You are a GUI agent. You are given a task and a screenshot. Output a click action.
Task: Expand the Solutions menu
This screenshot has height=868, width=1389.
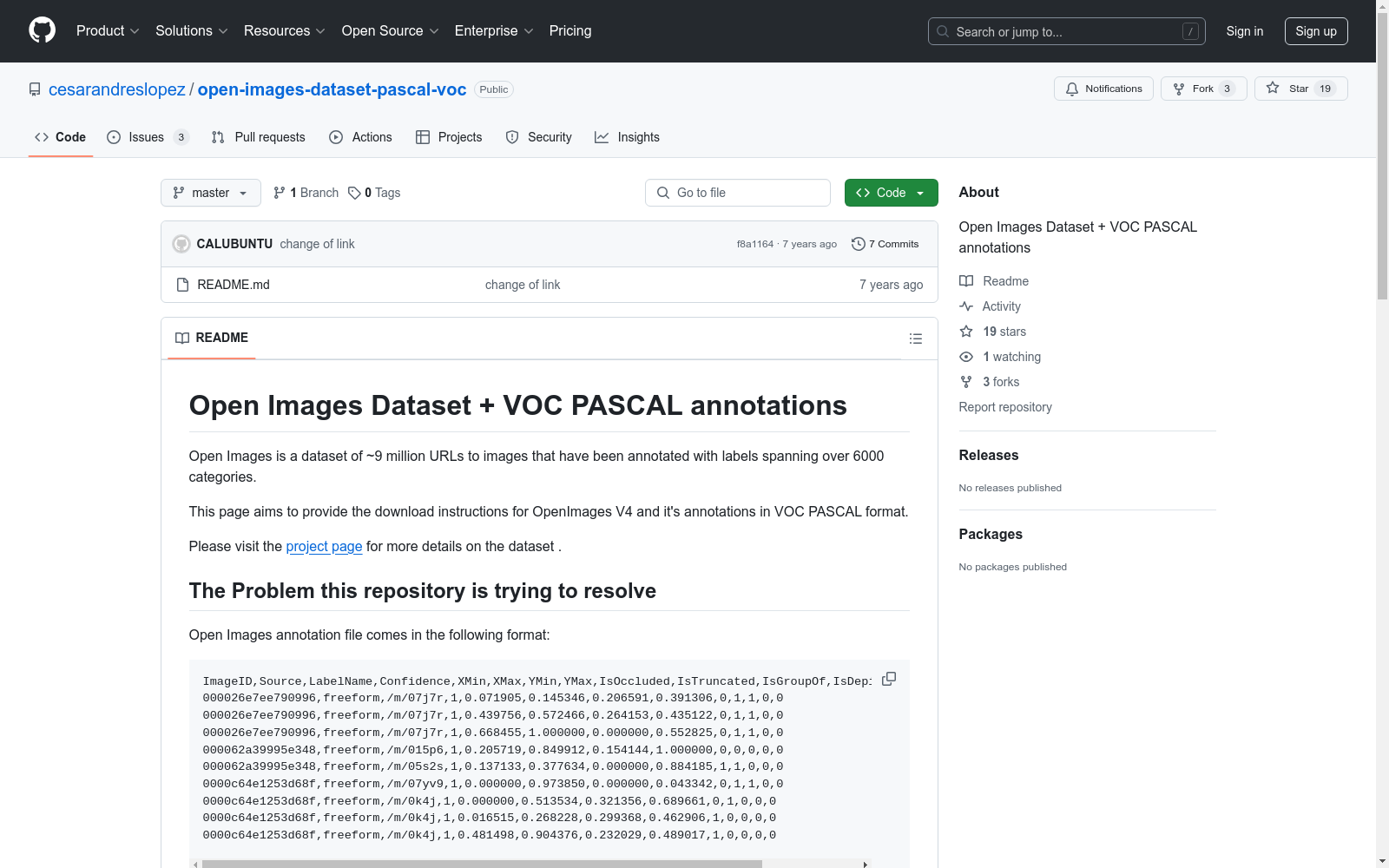[192, 30]
